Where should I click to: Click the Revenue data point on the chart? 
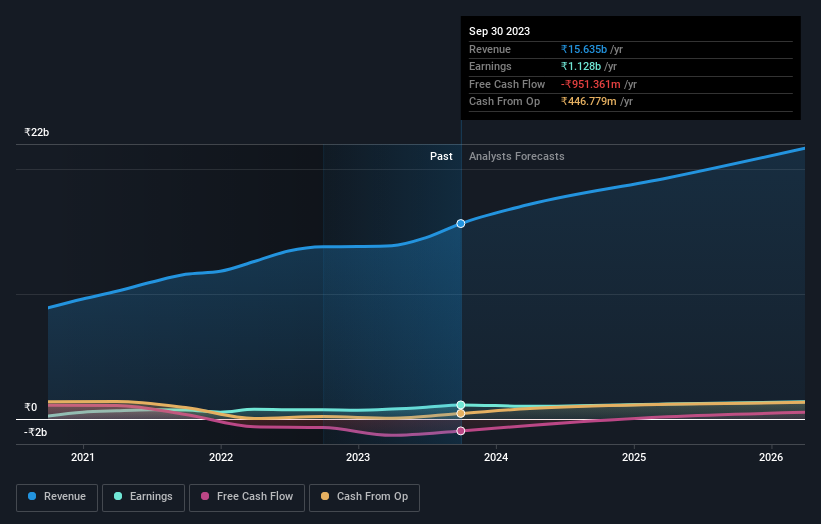tap(460, 224)
